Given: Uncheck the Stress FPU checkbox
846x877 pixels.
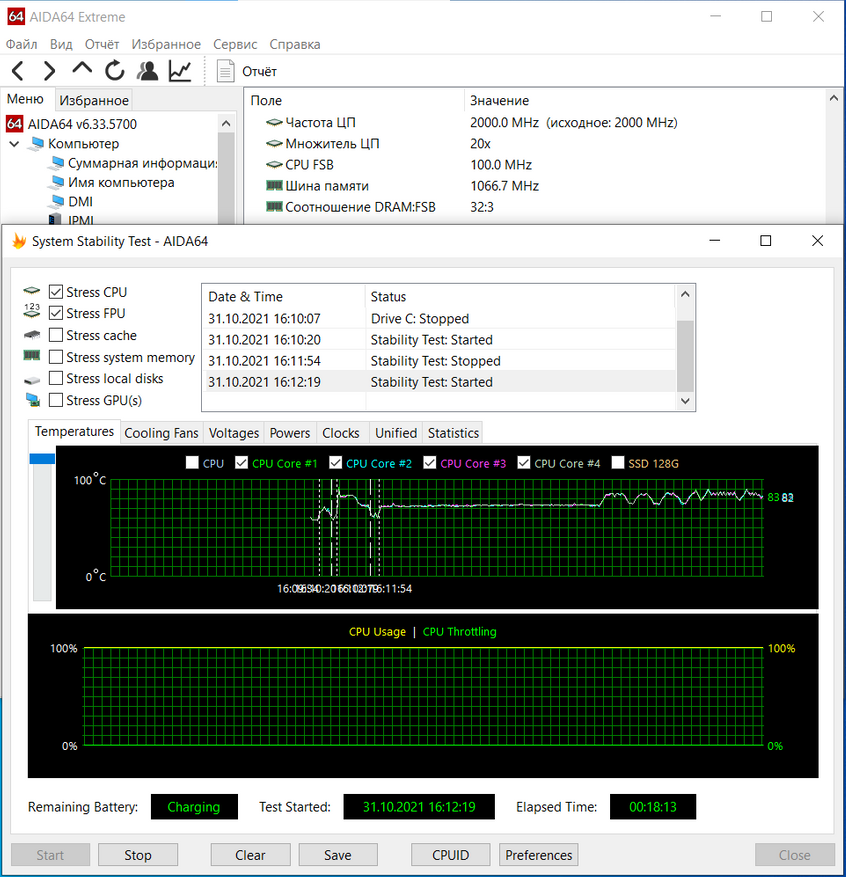Looking at the screenshot, I should [x=55, y=313].
